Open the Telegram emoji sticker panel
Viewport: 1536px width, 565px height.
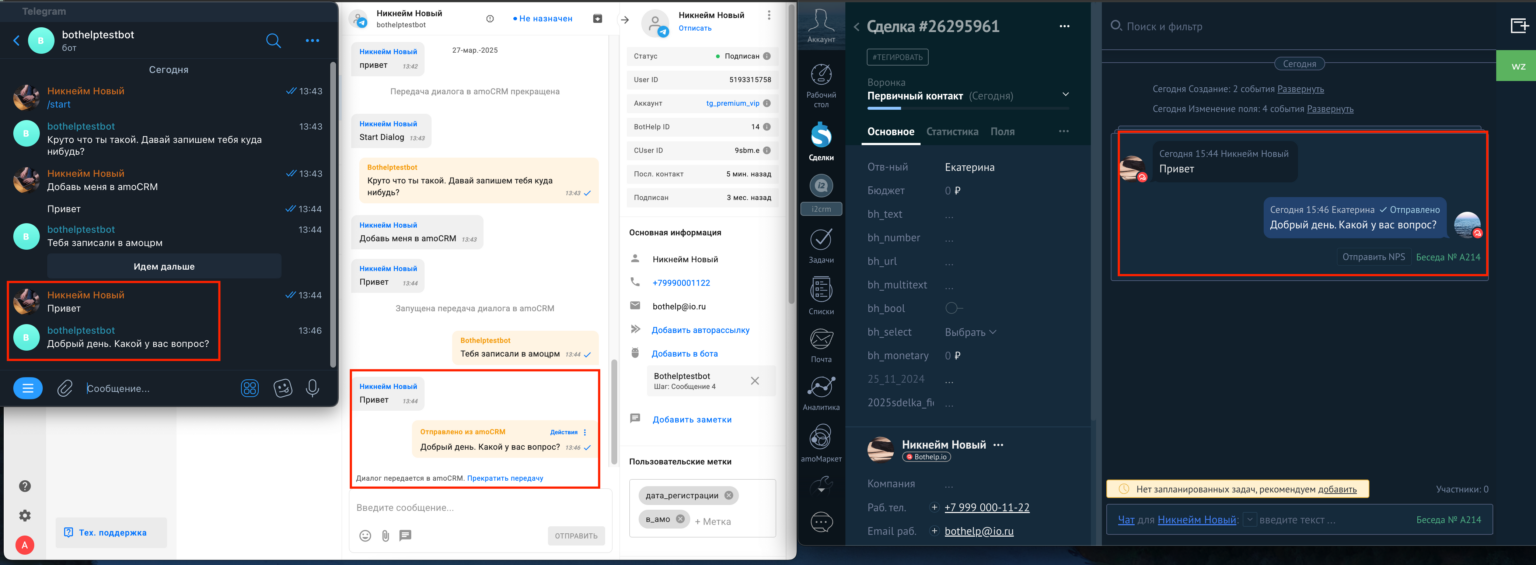pyautogui.click(x=283, y=388)
